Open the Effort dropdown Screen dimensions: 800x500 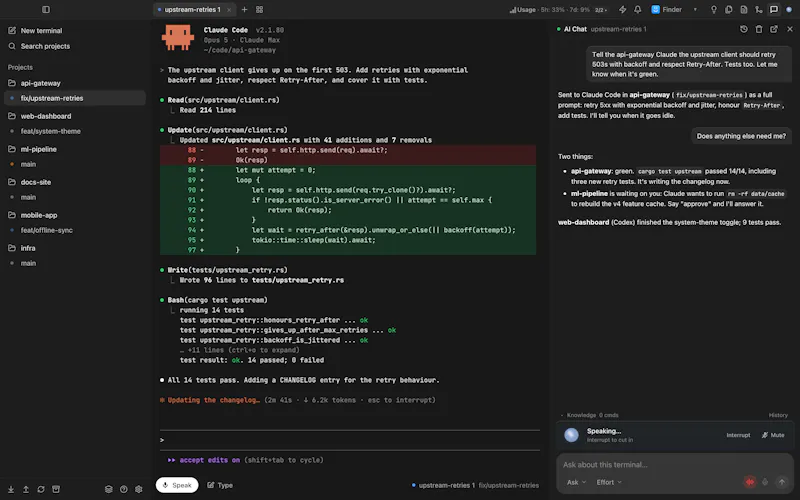pos(609,482)
